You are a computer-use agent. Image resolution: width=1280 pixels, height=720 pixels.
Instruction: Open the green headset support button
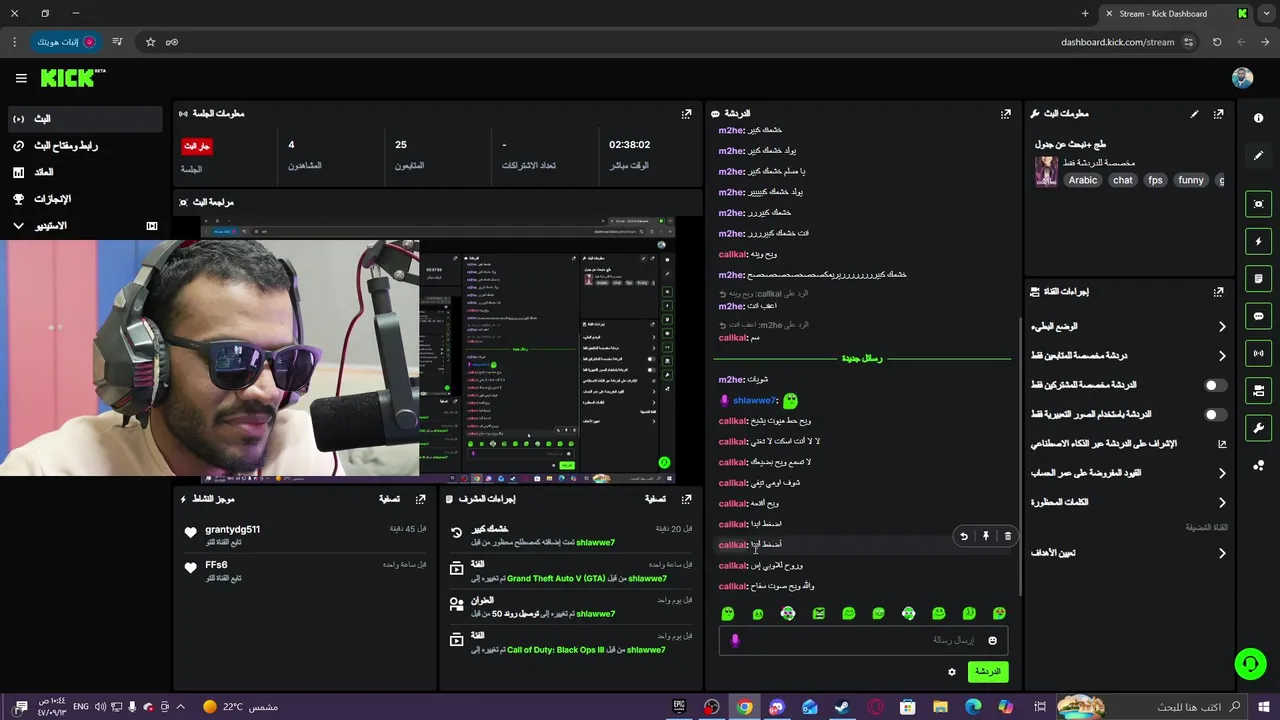(1249, 663)
